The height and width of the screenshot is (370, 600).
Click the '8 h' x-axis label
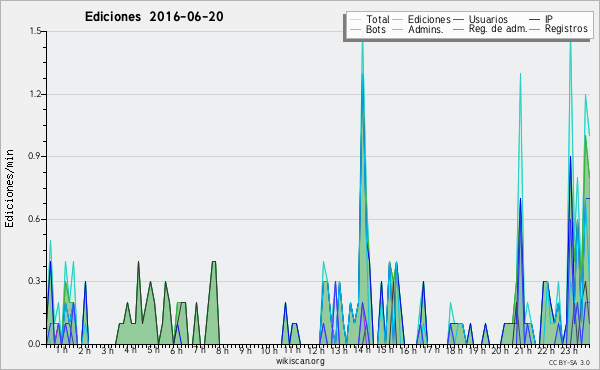222,350
